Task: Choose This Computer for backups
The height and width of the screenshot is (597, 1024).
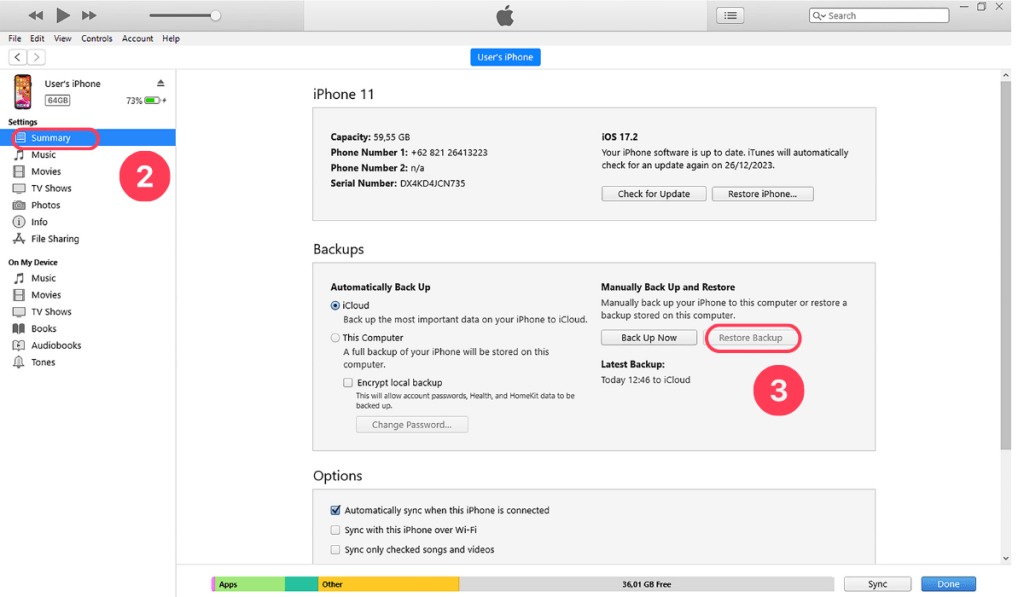Action: [335, 337]
